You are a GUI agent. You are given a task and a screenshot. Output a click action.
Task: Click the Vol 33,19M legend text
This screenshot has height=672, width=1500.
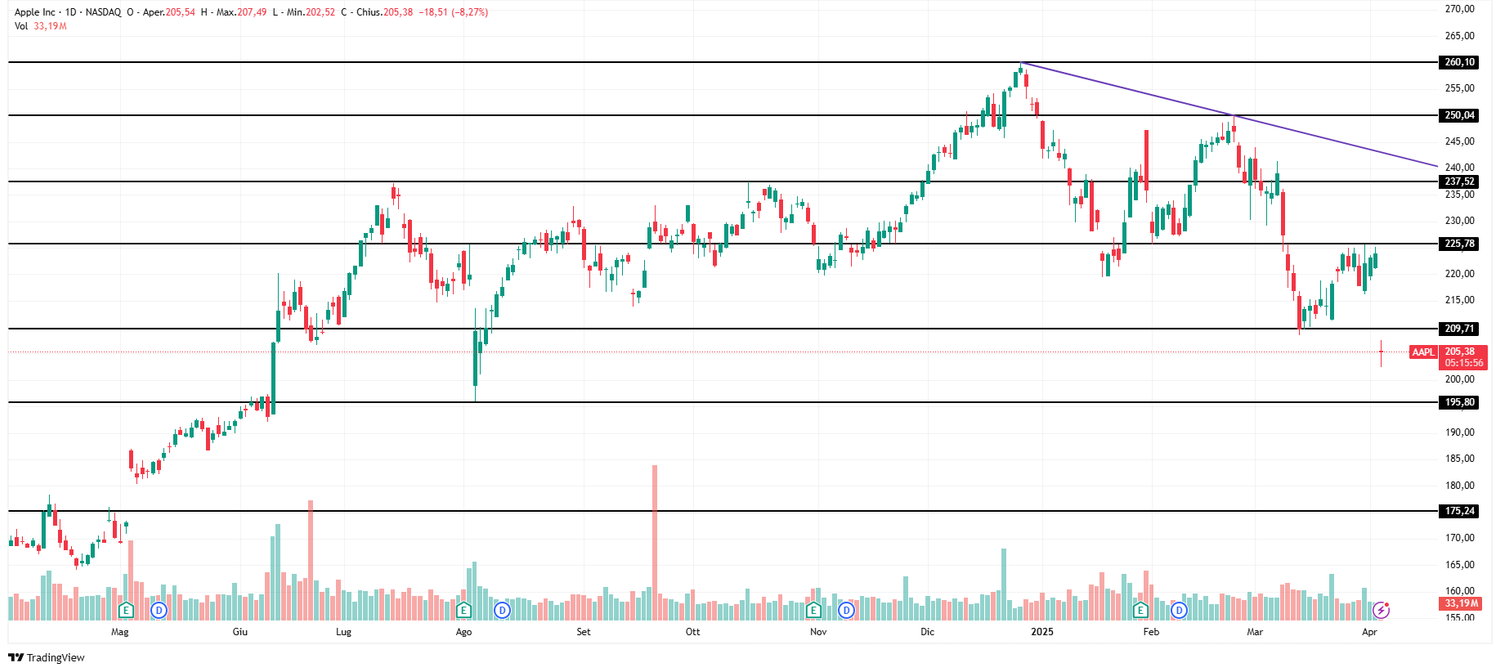41,26
